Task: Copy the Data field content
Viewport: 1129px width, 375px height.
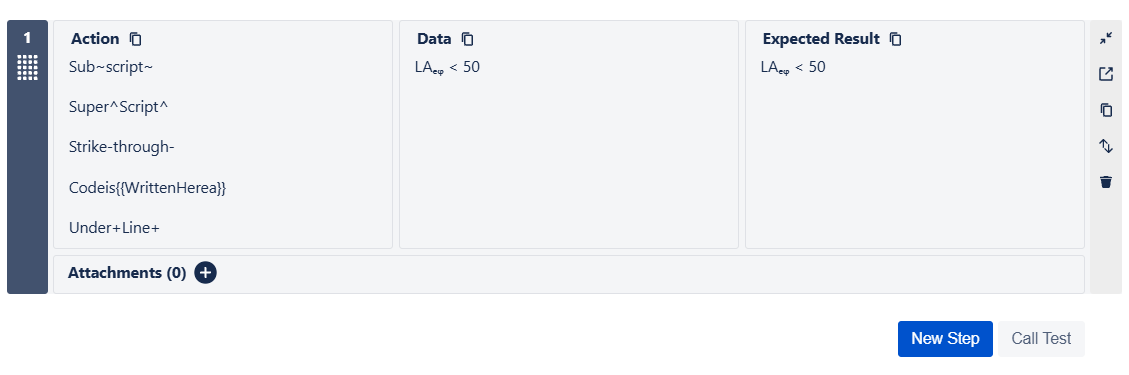Action: (467, 39)
